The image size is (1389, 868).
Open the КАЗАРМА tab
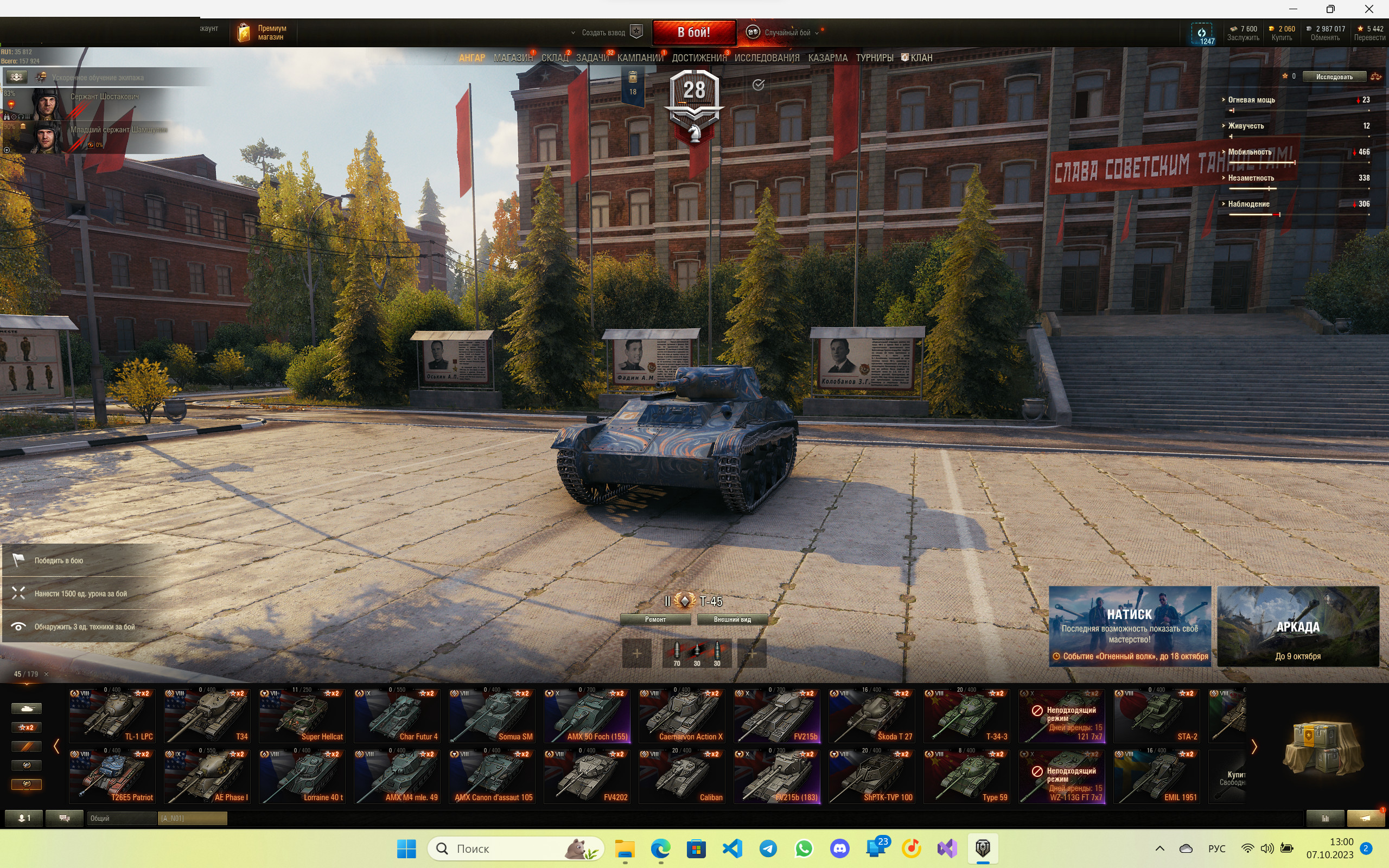tap(827, 58)
